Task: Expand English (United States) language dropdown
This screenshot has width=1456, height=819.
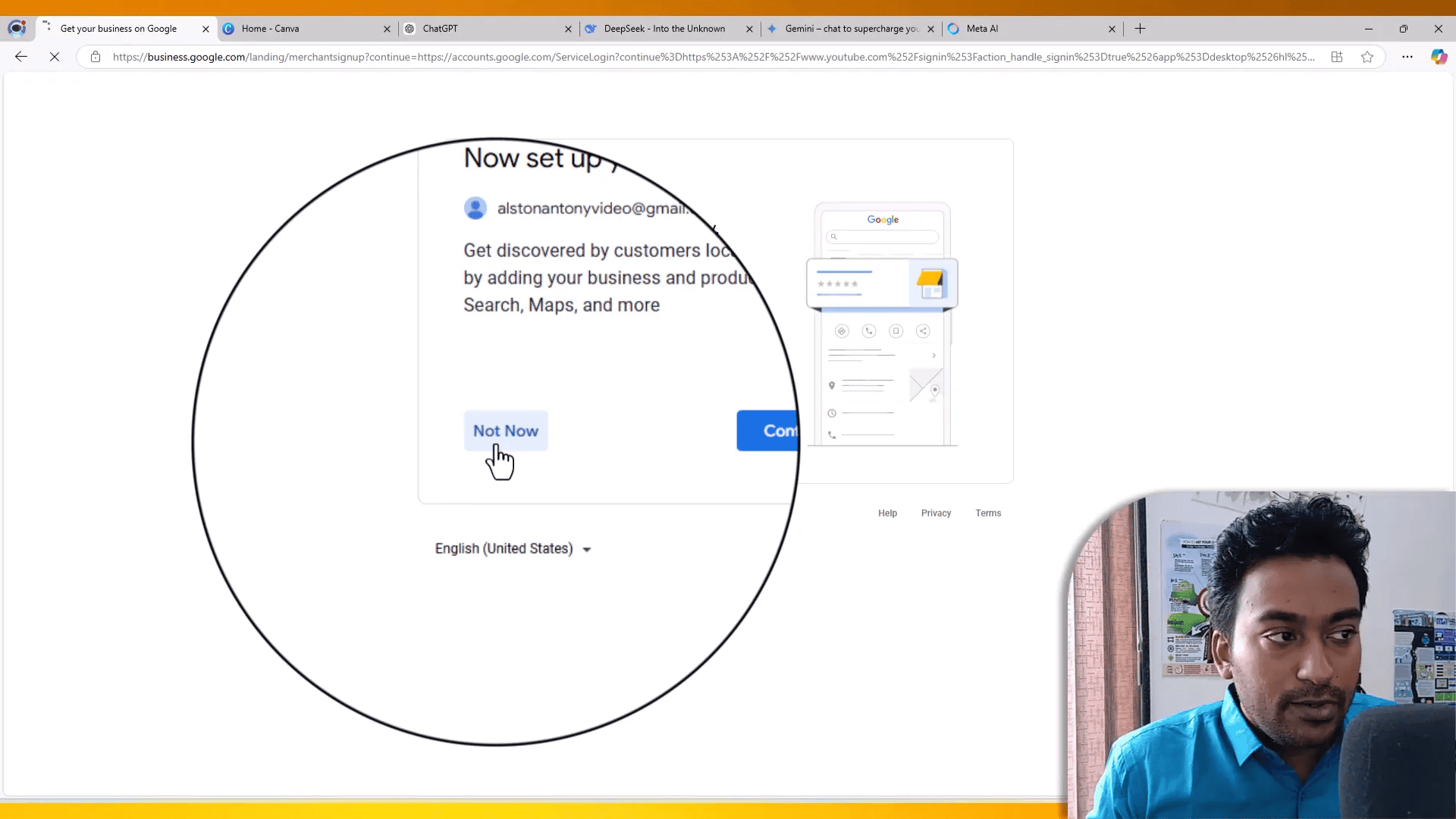Action: pos(513,549)
